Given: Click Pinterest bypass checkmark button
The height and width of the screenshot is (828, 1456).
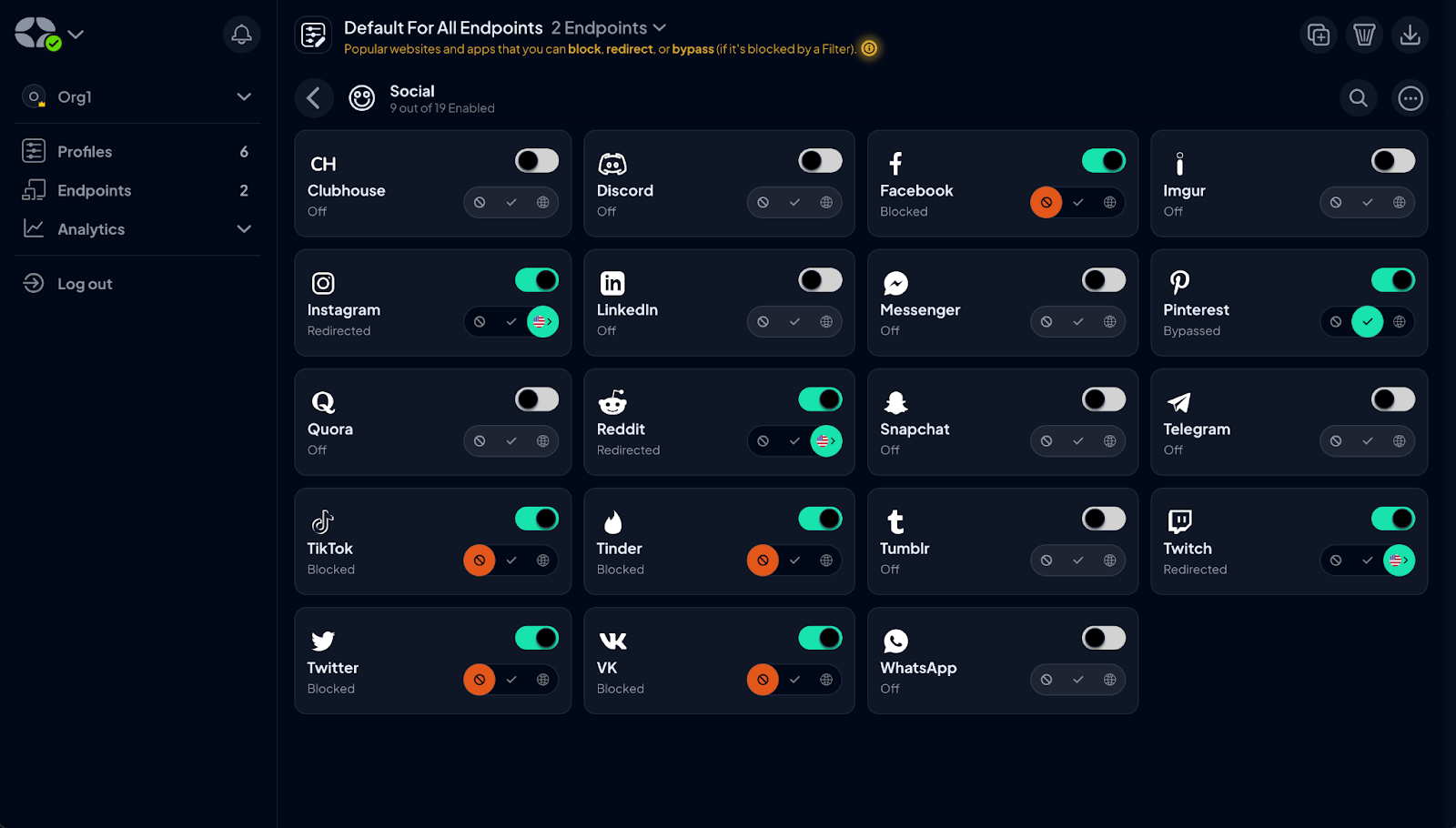Looking at the screenshot, I should coord(1367,321).
